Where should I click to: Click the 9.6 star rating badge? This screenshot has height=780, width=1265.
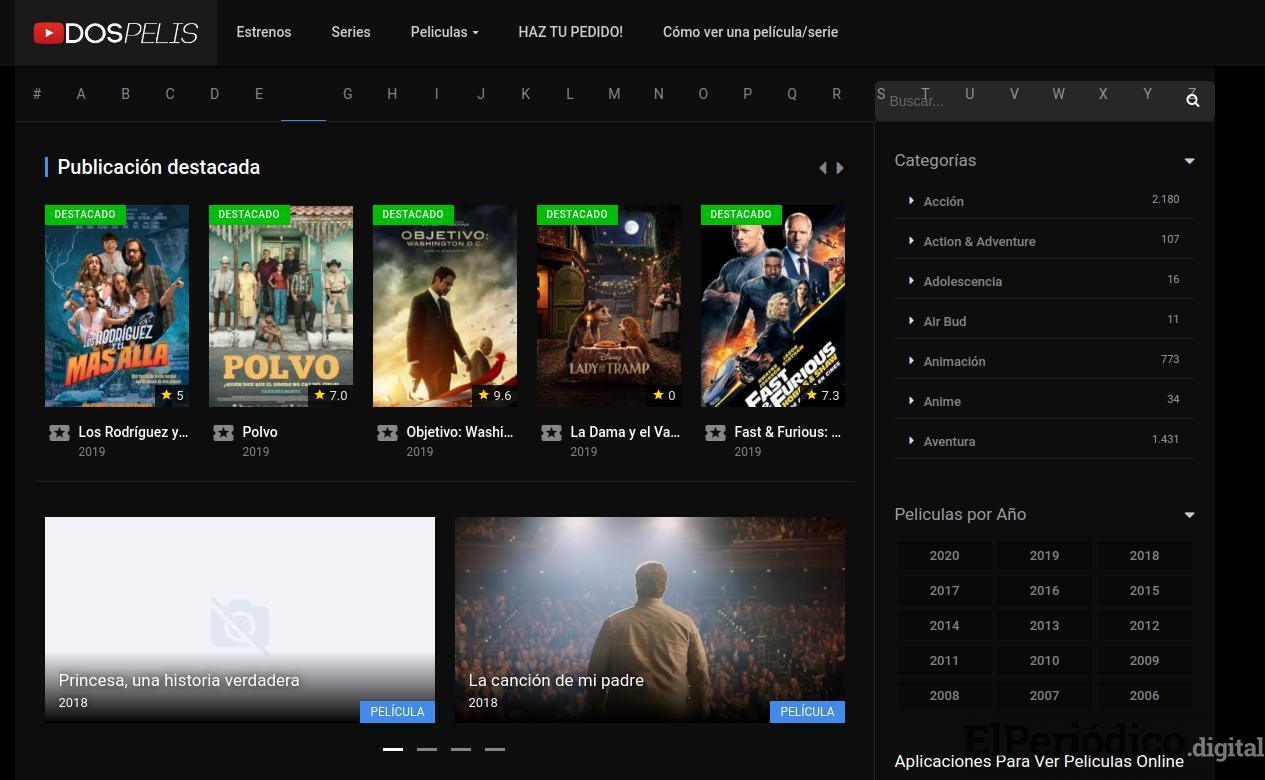point(494,395)
